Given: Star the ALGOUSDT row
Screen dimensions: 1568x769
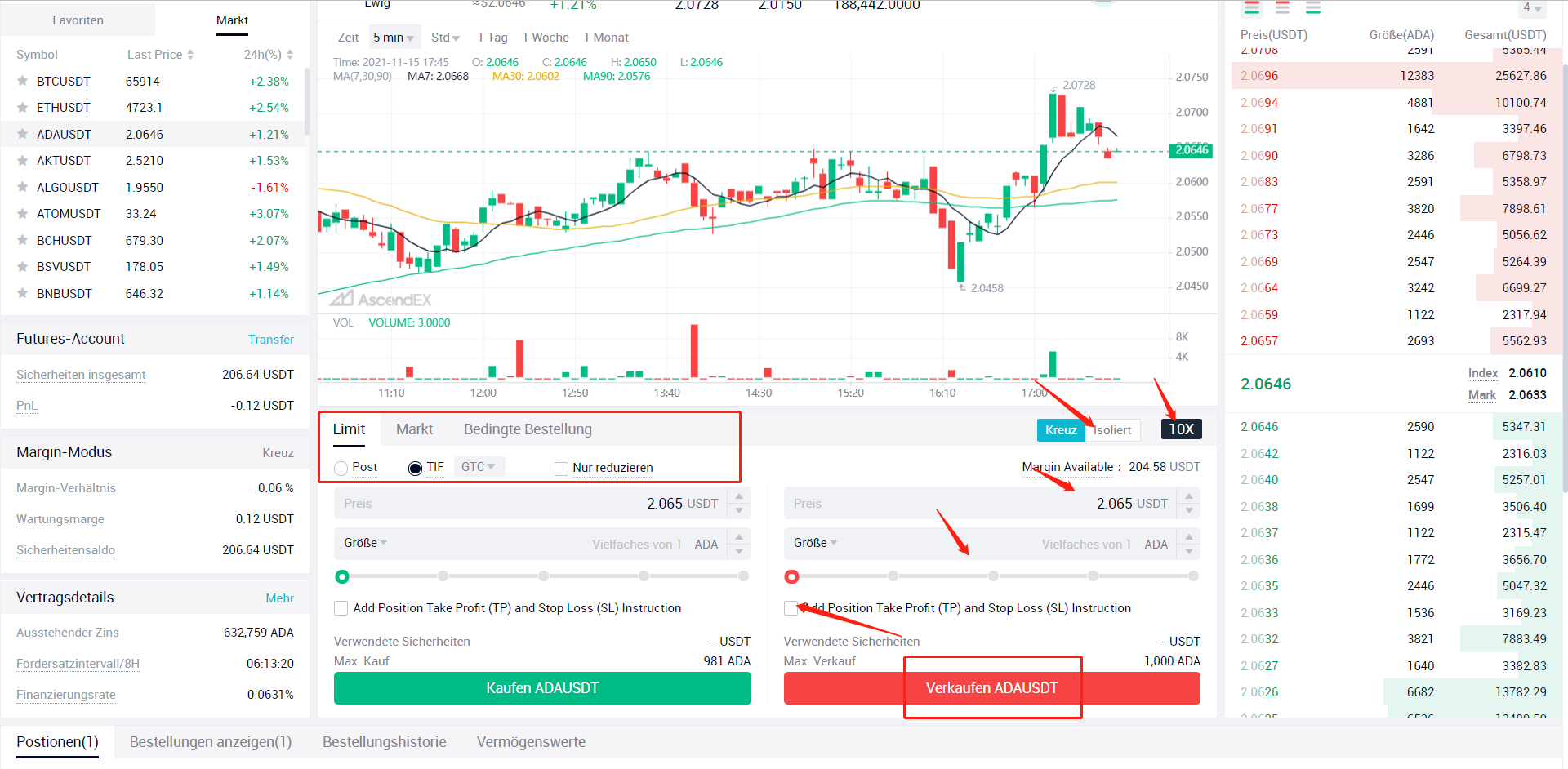Looking at the screenshot, I should click(x=23, y=187).
